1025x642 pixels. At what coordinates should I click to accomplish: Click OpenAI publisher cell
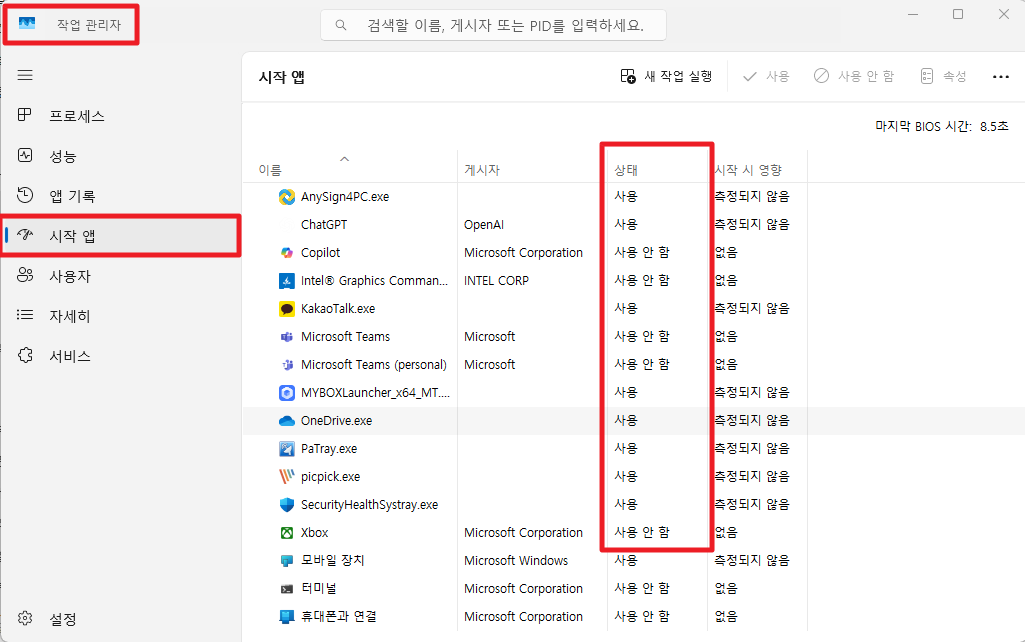484,225
